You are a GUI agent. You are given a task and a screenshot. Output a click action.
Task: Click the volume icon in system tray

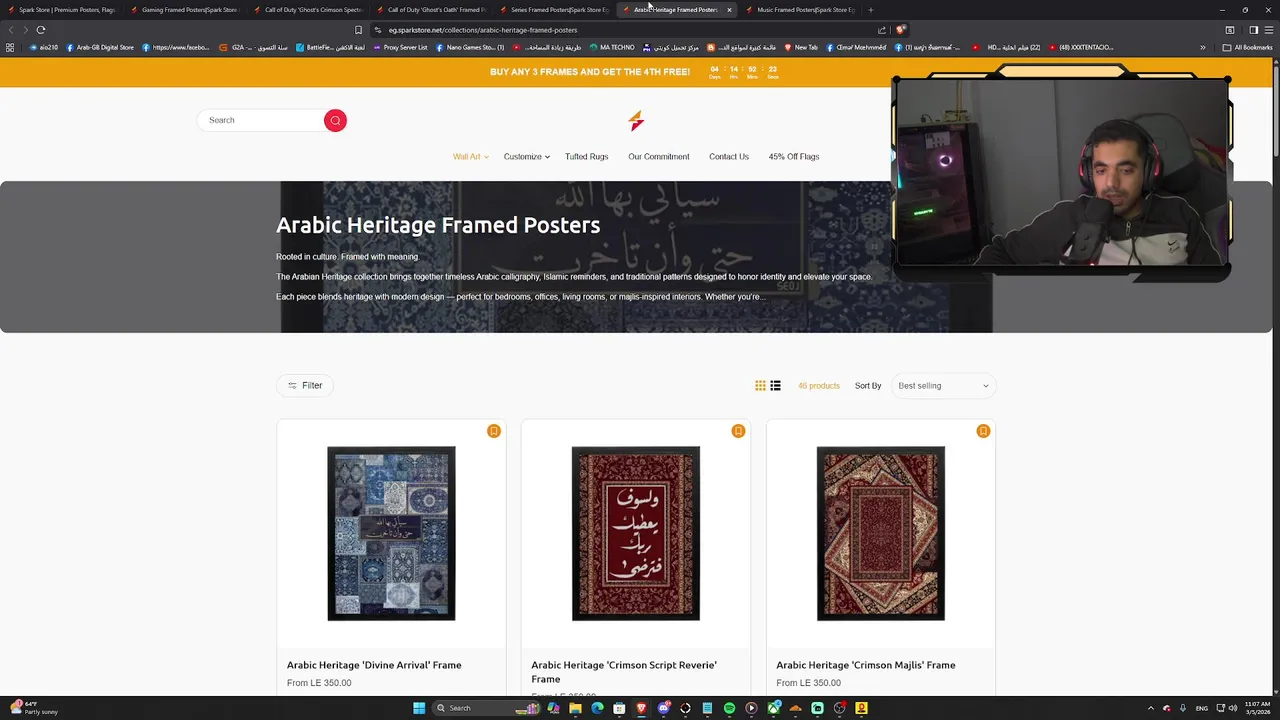click(1232, 708)
